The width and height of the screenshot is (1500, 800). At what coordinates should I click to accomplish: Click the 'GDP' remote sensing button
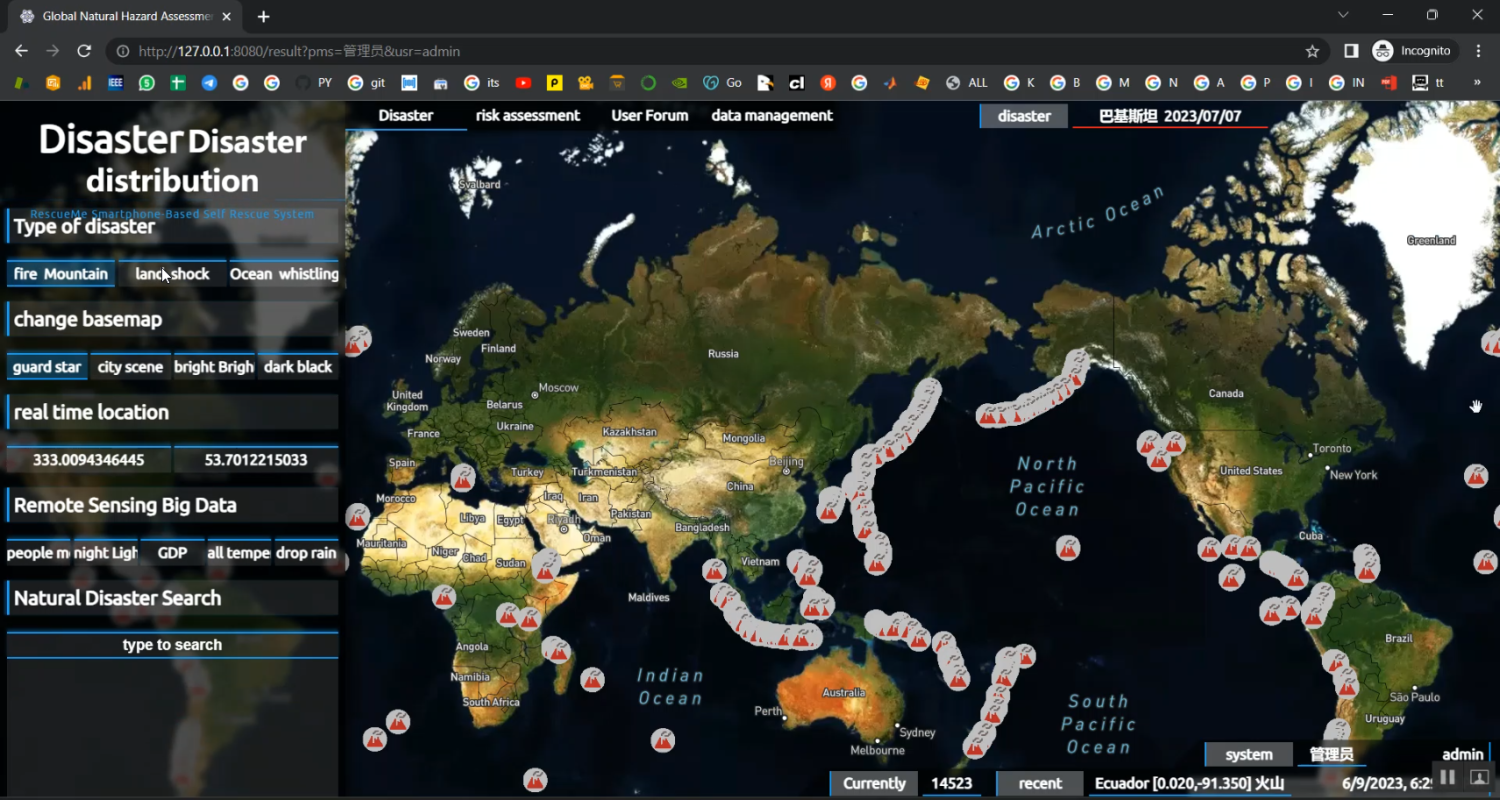[172, 553]
